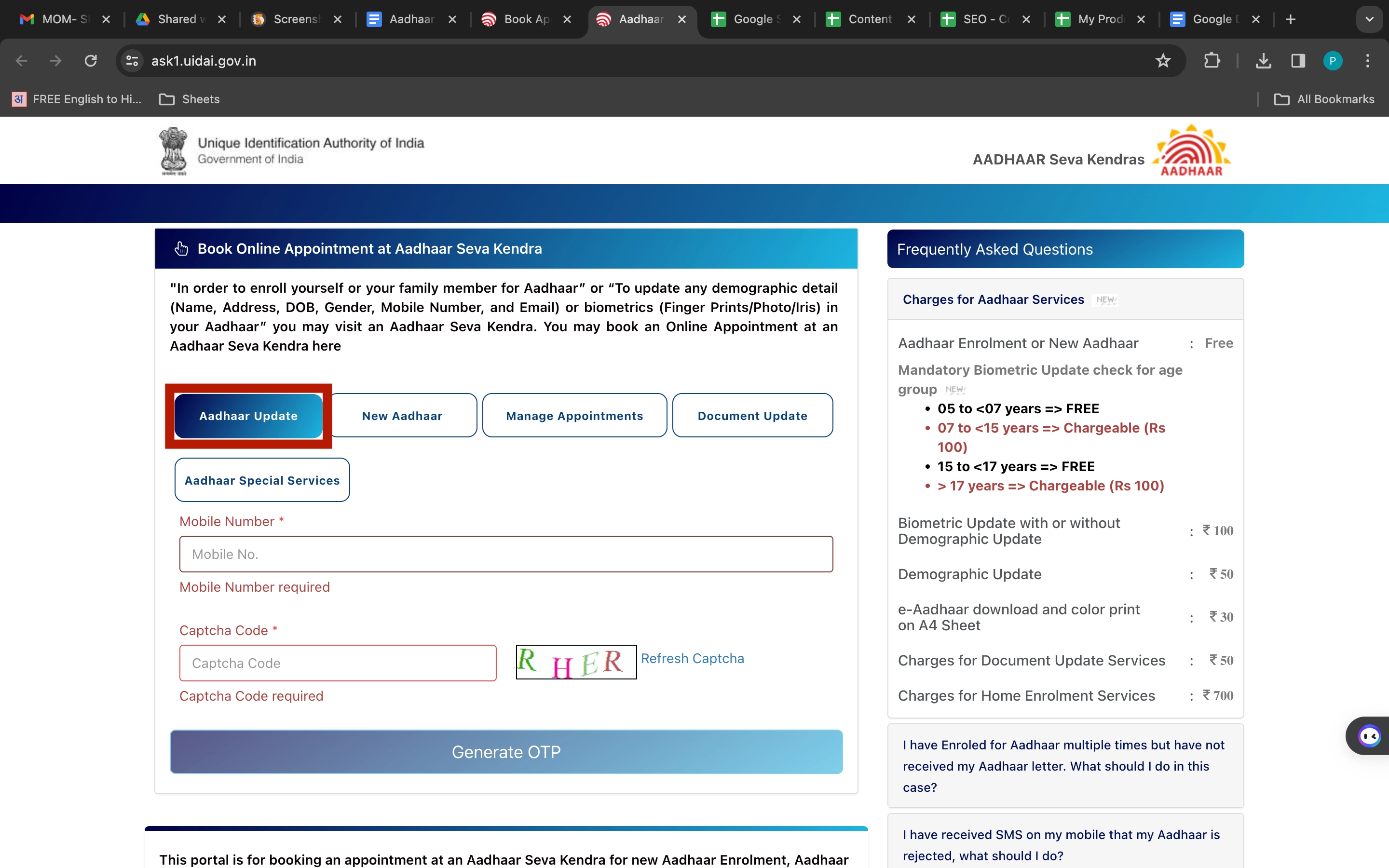Open the browser extensions puzzle icon
The height and width of the screenshot is (868, 1389).
(x=1212, y=60)
